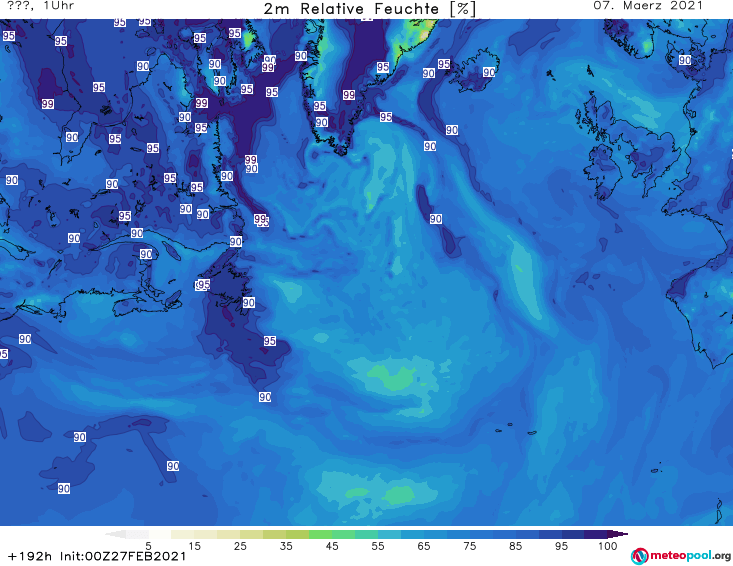Screen dimensions: 733x566
Task: Click the legend value "85"
Action: (516, 546)
